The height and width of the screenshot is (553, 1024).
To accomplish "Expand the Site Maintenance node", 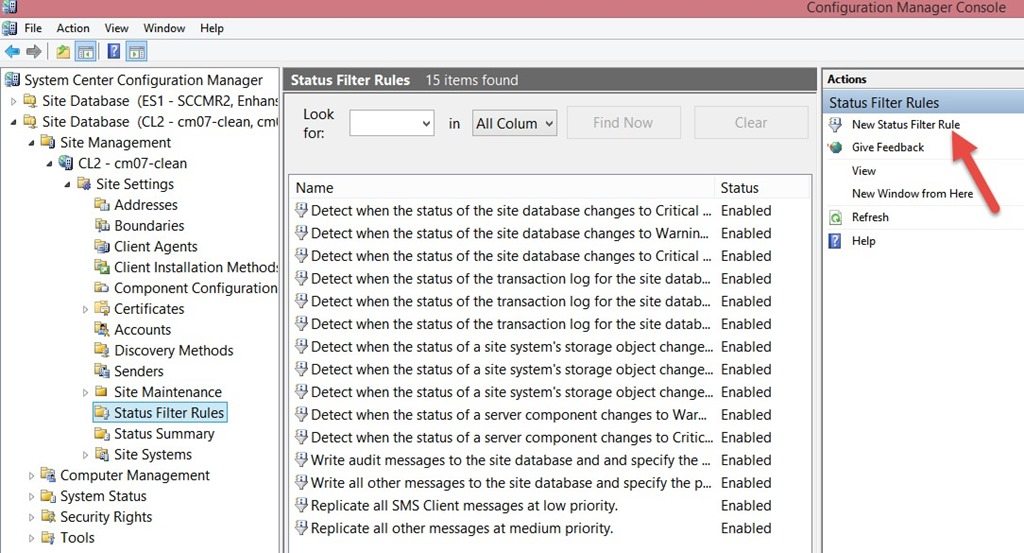I will tap(86, 392).
